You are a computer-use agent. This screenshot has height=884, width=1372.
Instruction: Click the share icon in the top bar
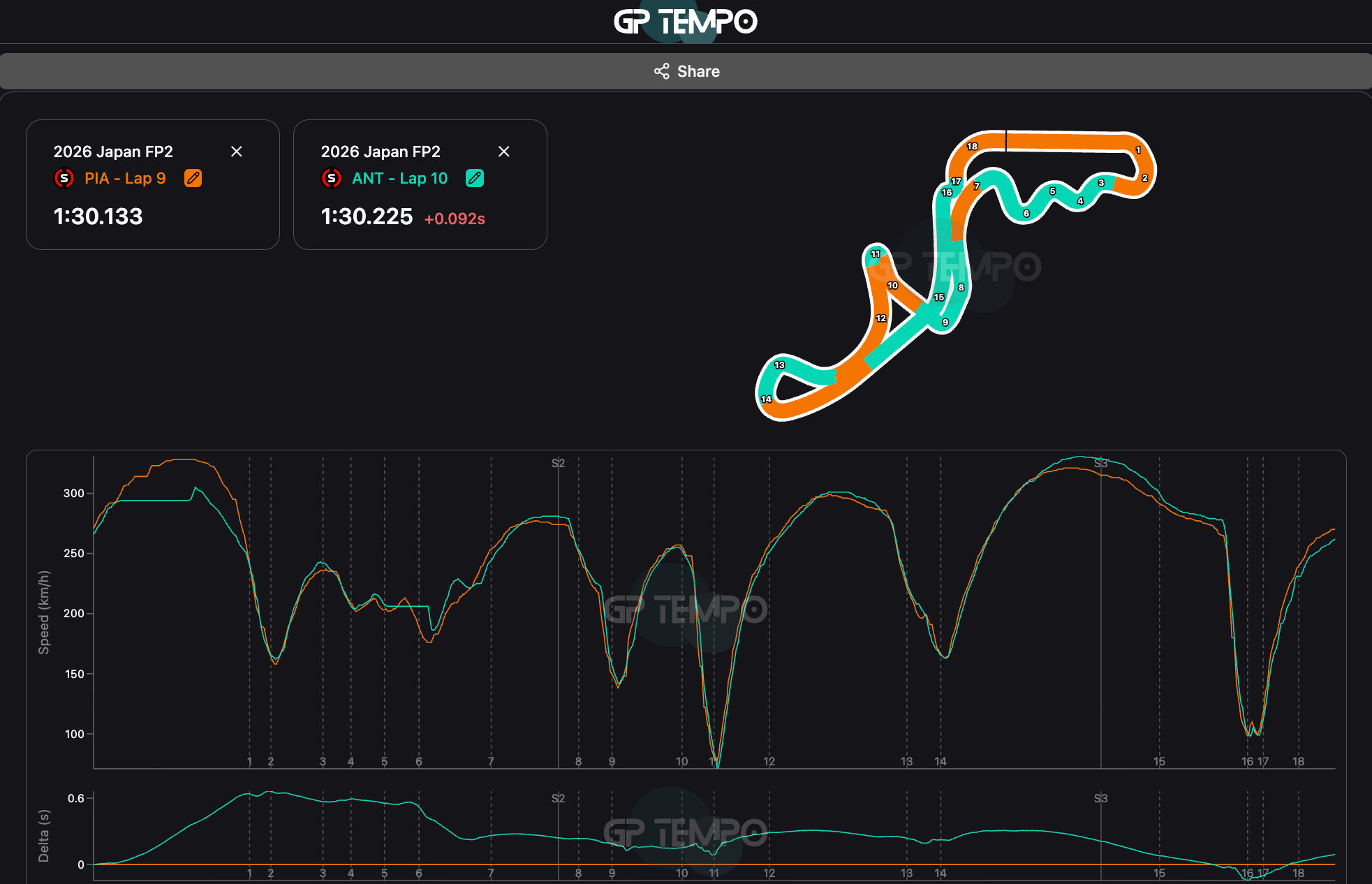coord(661,71)
